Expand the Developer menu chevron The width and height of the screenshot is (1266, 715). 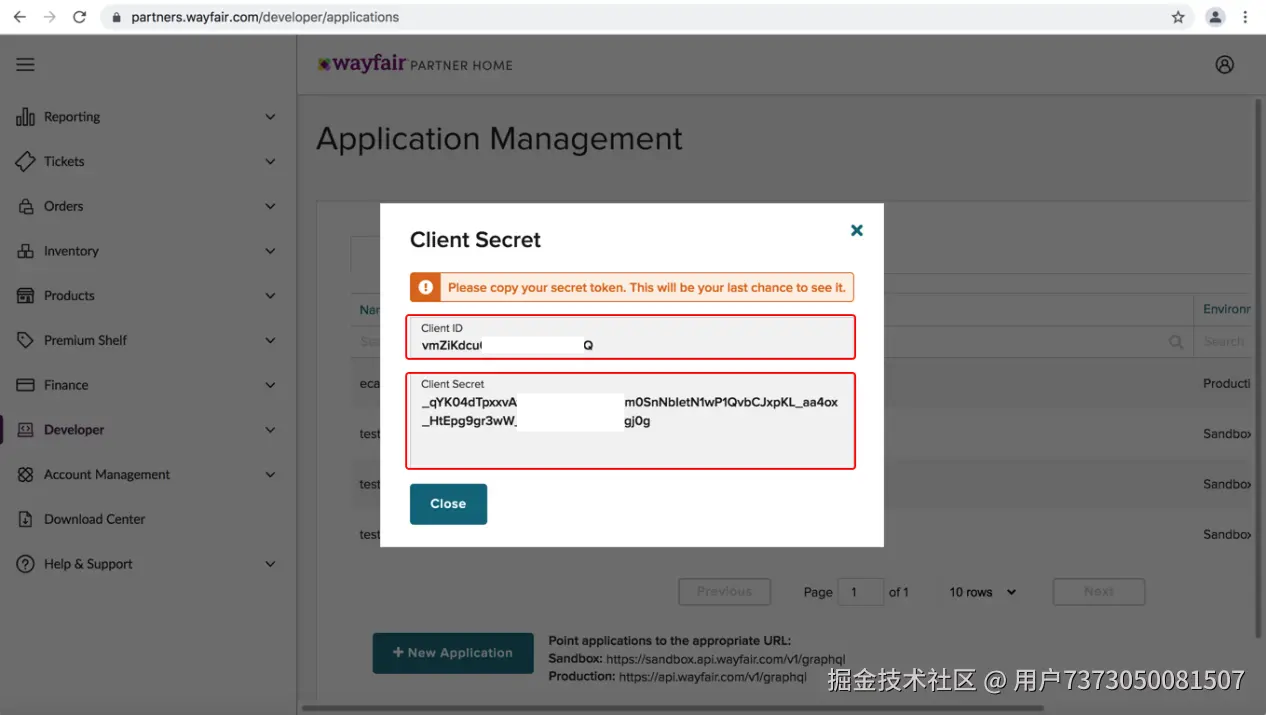tap(270, 430)
